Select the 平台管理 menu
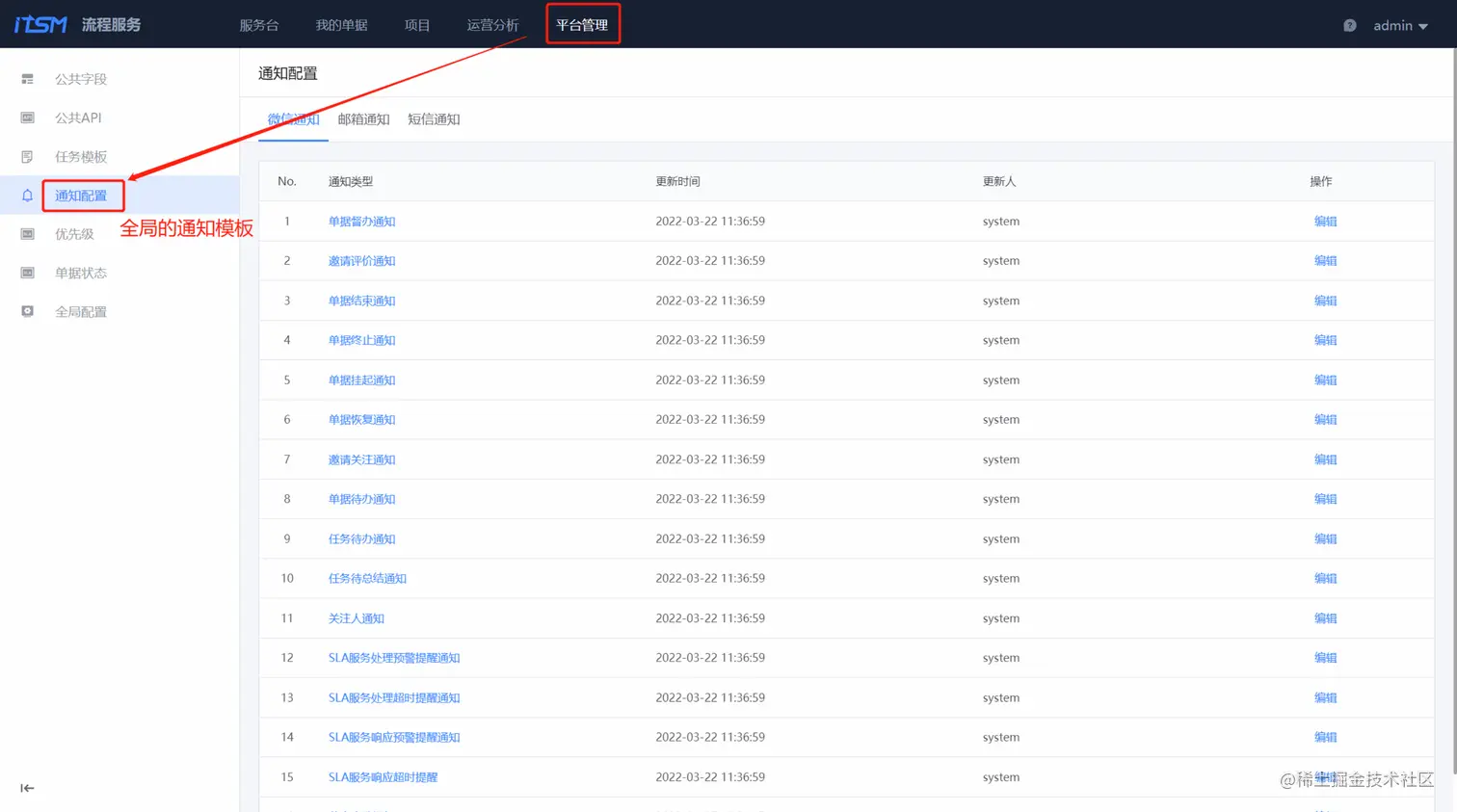 click(582, 25)
